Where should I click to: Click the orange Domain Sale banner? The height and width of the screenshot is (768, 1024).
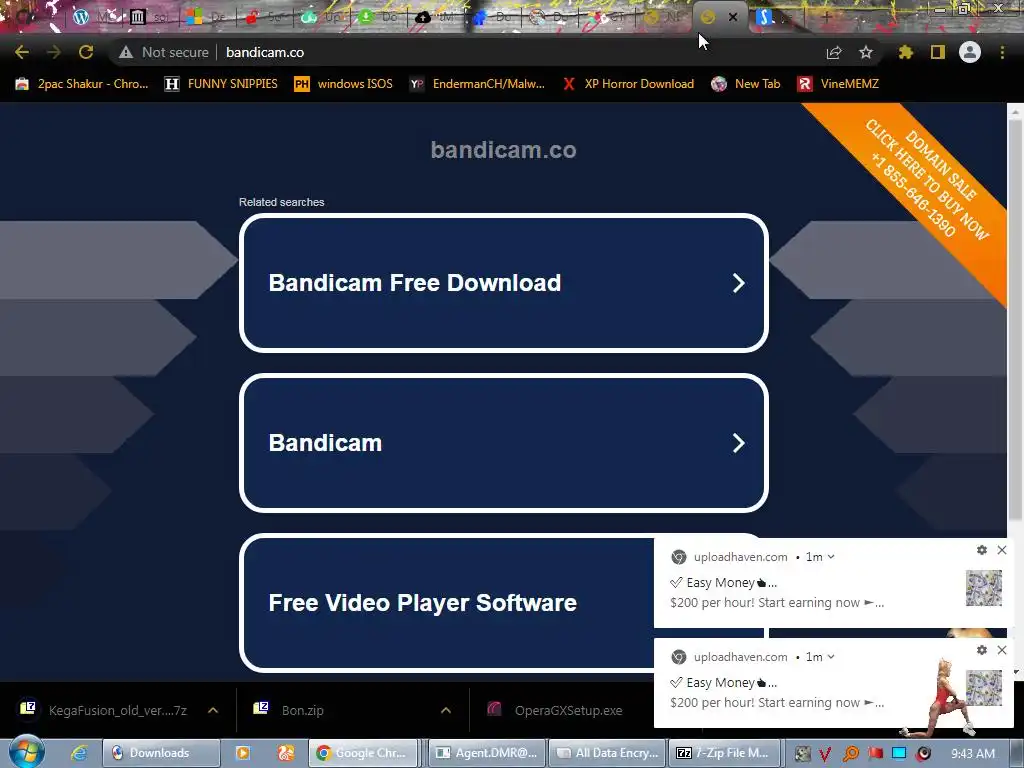[x=927, y=180]
